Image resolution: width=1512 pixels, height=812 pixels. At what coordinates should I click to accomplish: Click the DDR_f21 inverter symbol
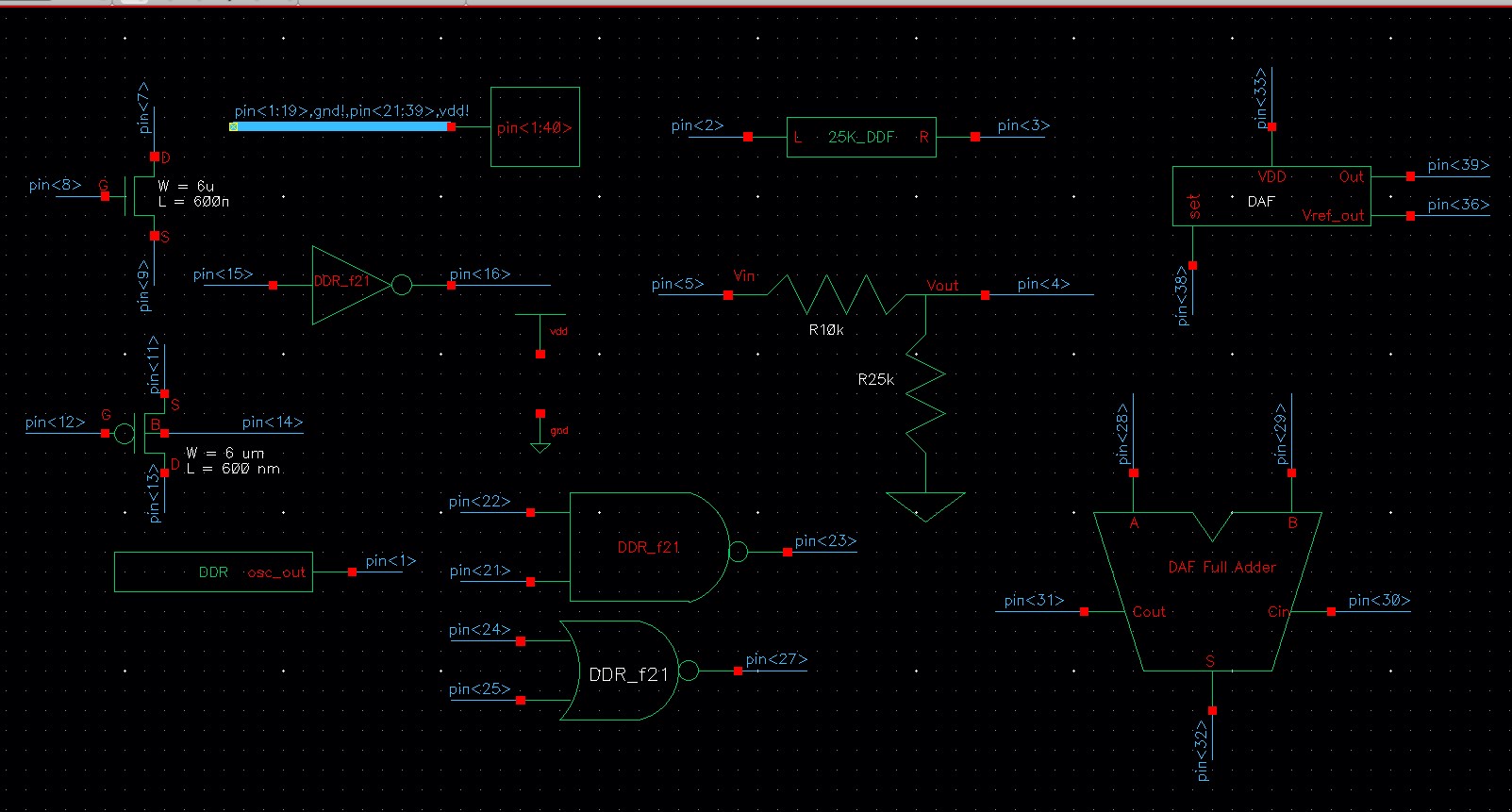click(x=362, y=286)
